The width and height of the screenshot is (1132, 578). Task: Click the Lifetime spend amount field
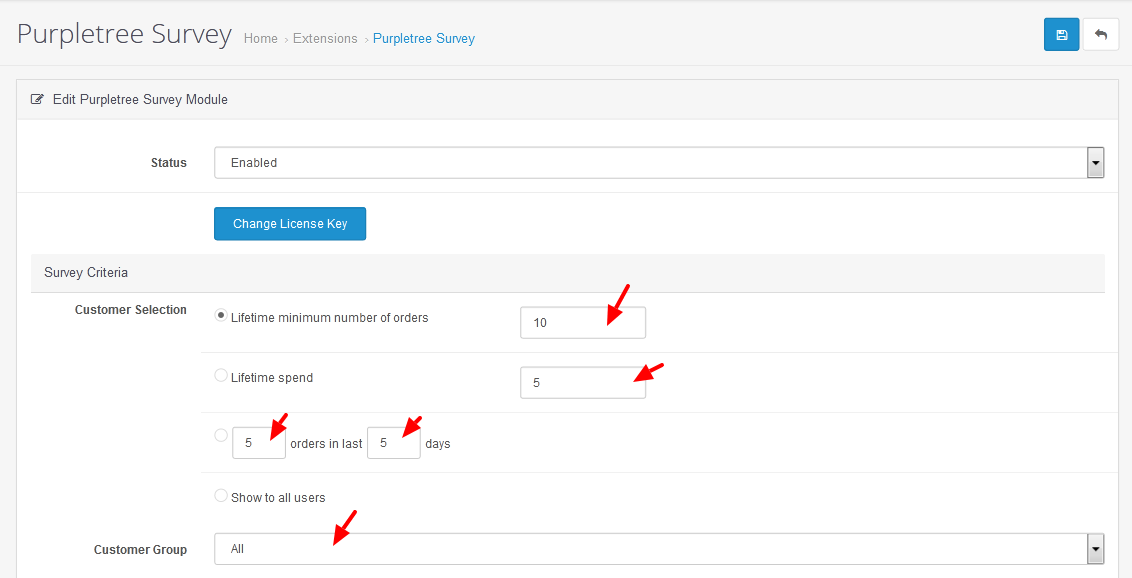[x=583, y=382]
